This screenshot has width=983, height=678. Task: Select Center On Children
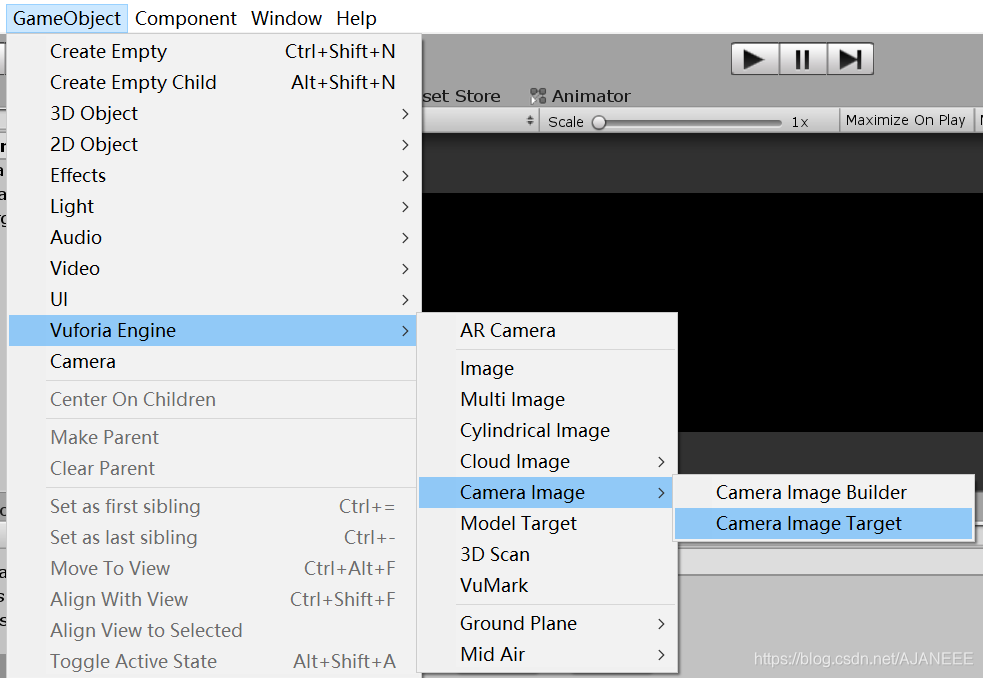tap(213, 400)
